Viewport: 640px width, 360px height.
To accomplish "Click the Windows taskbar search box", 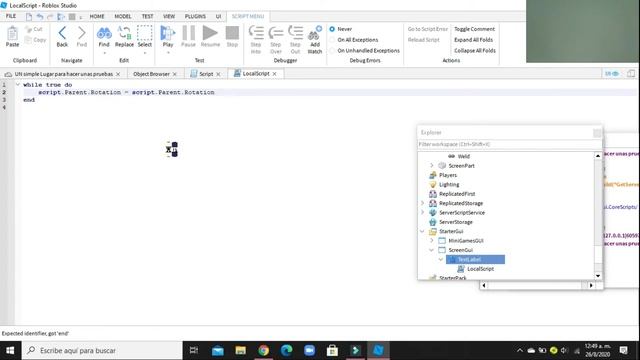I will click(x=102, y=351).
